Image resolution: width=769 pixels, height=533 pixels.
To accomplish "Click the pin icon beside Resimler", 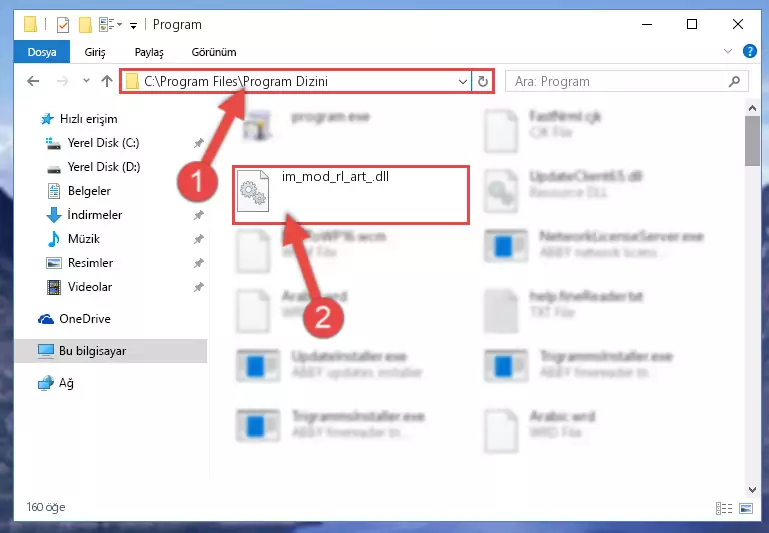I will point(198,263).
